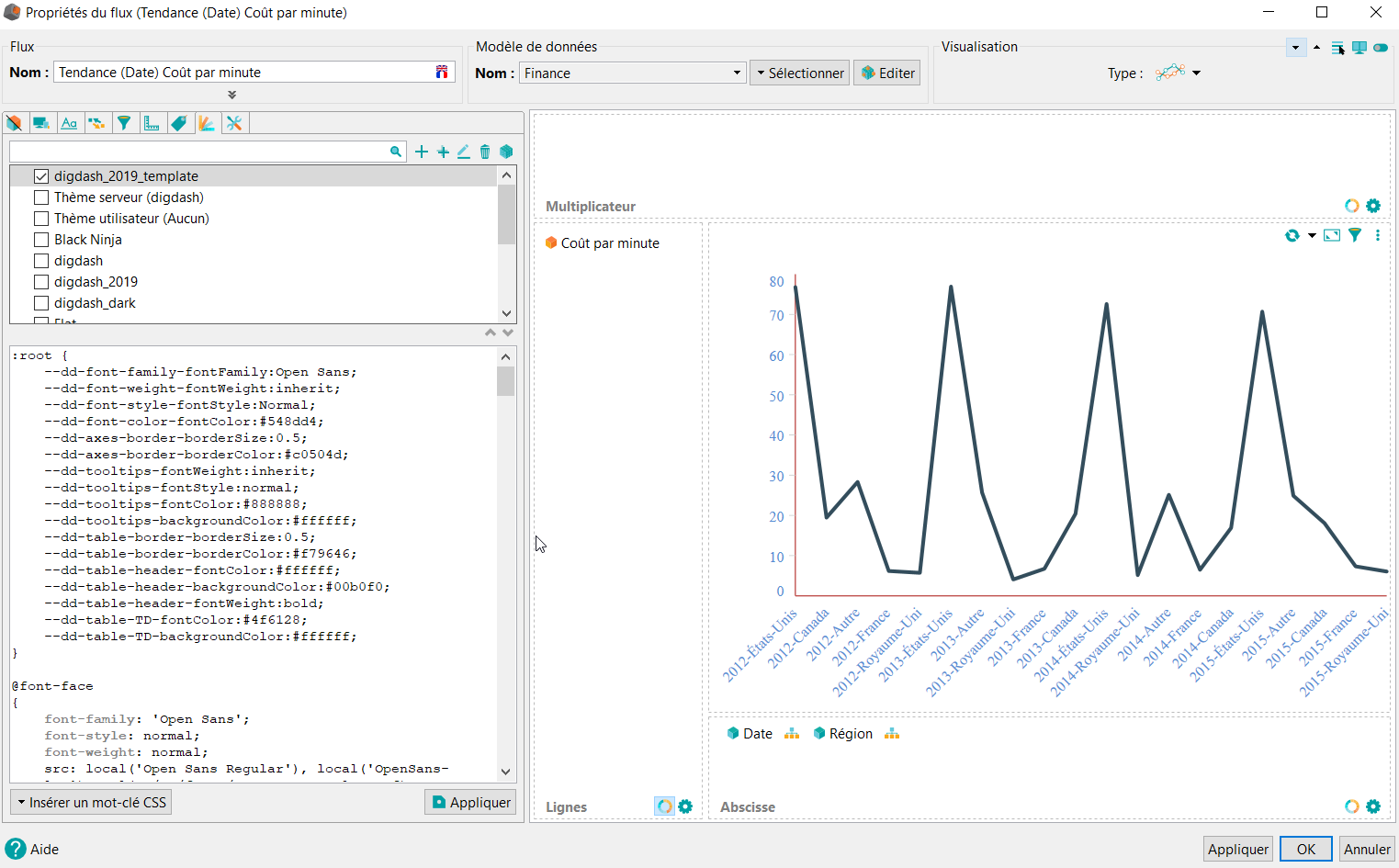The height and width of the screenshot is (868, 1399).
Task: Open the interactions arrows tab
Action: (x=96, y=123)
